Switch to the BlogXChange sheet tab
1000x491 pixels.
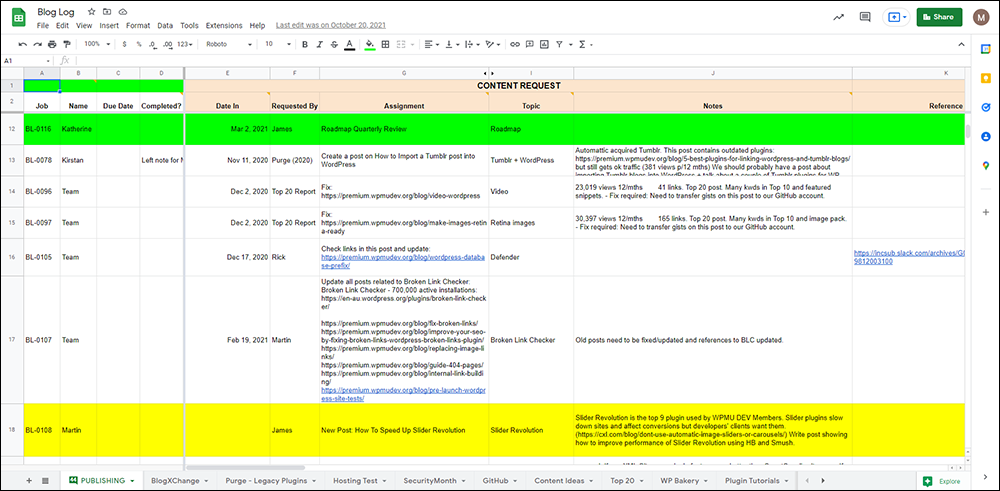click(180, 480)
